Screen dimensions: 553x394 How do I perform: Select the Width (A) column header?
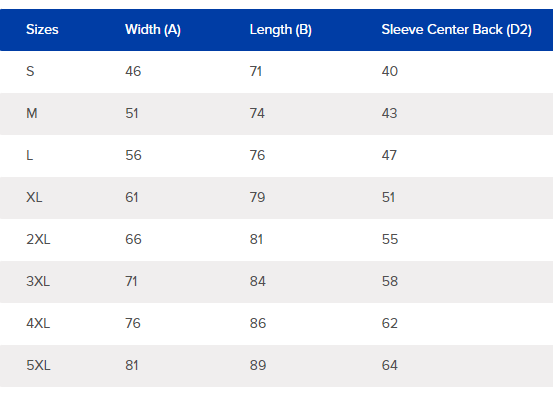[153, 30]
